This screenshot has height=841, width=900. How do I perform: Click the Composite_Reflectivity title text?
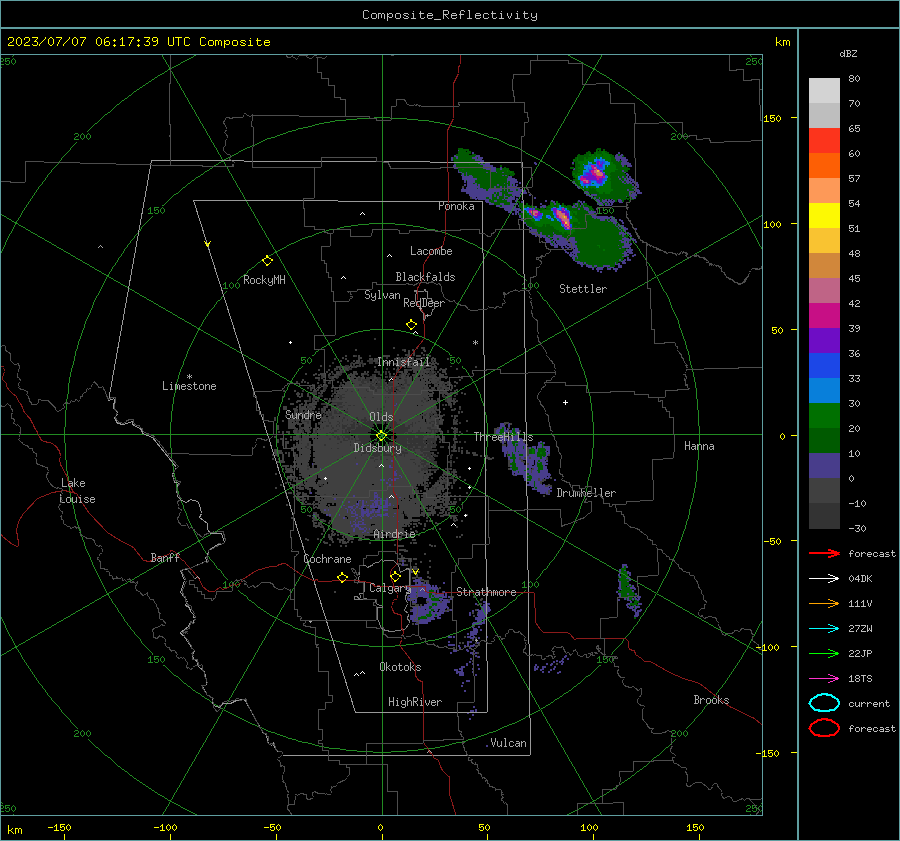(450, 15)
